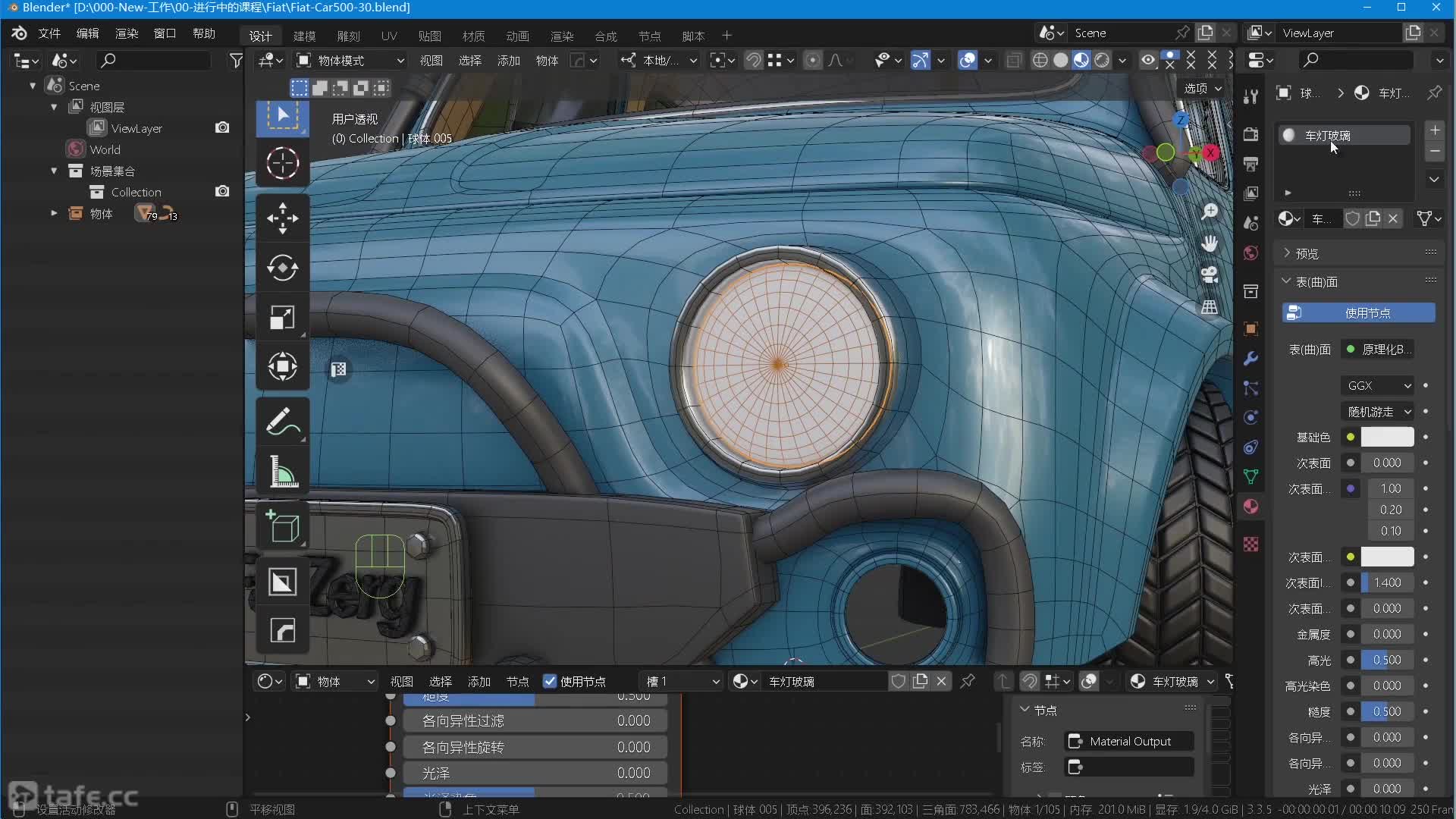The image size is (1456, 819).
Task: Switch to the UV workspace tab
Action: point(389,36)
